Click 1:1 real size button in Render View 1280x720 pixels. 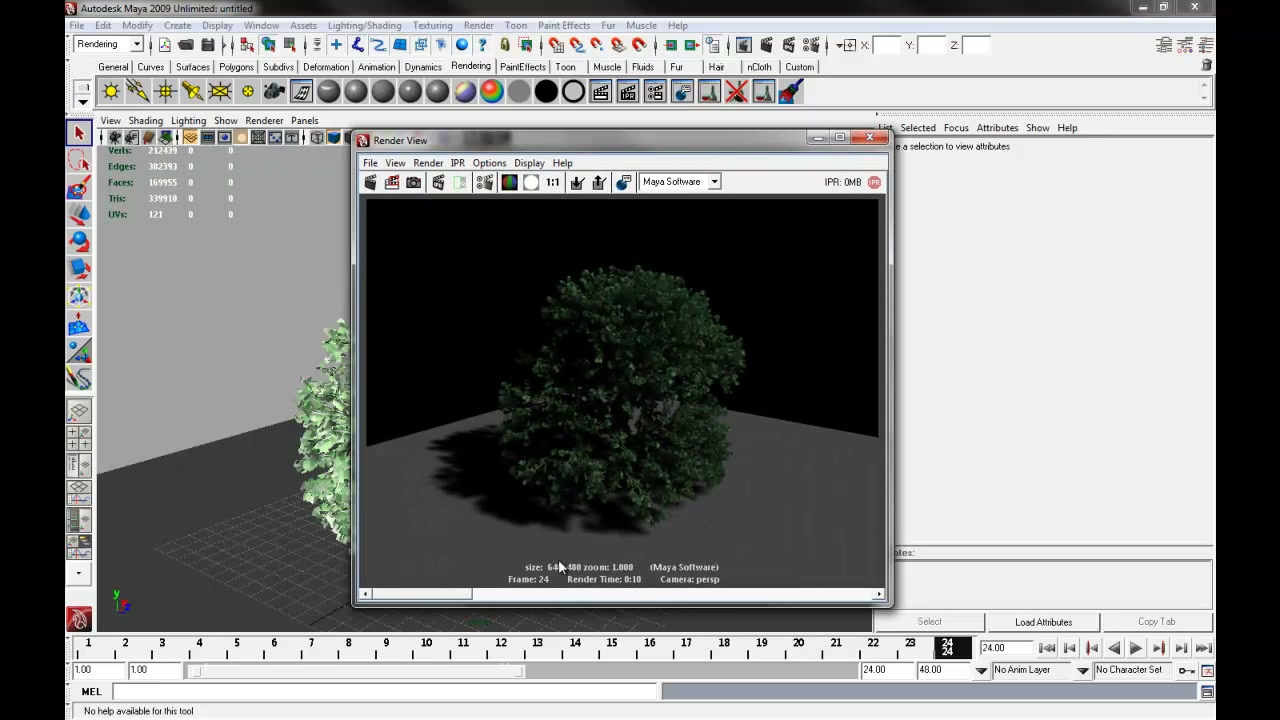click(x=553, y=182)
